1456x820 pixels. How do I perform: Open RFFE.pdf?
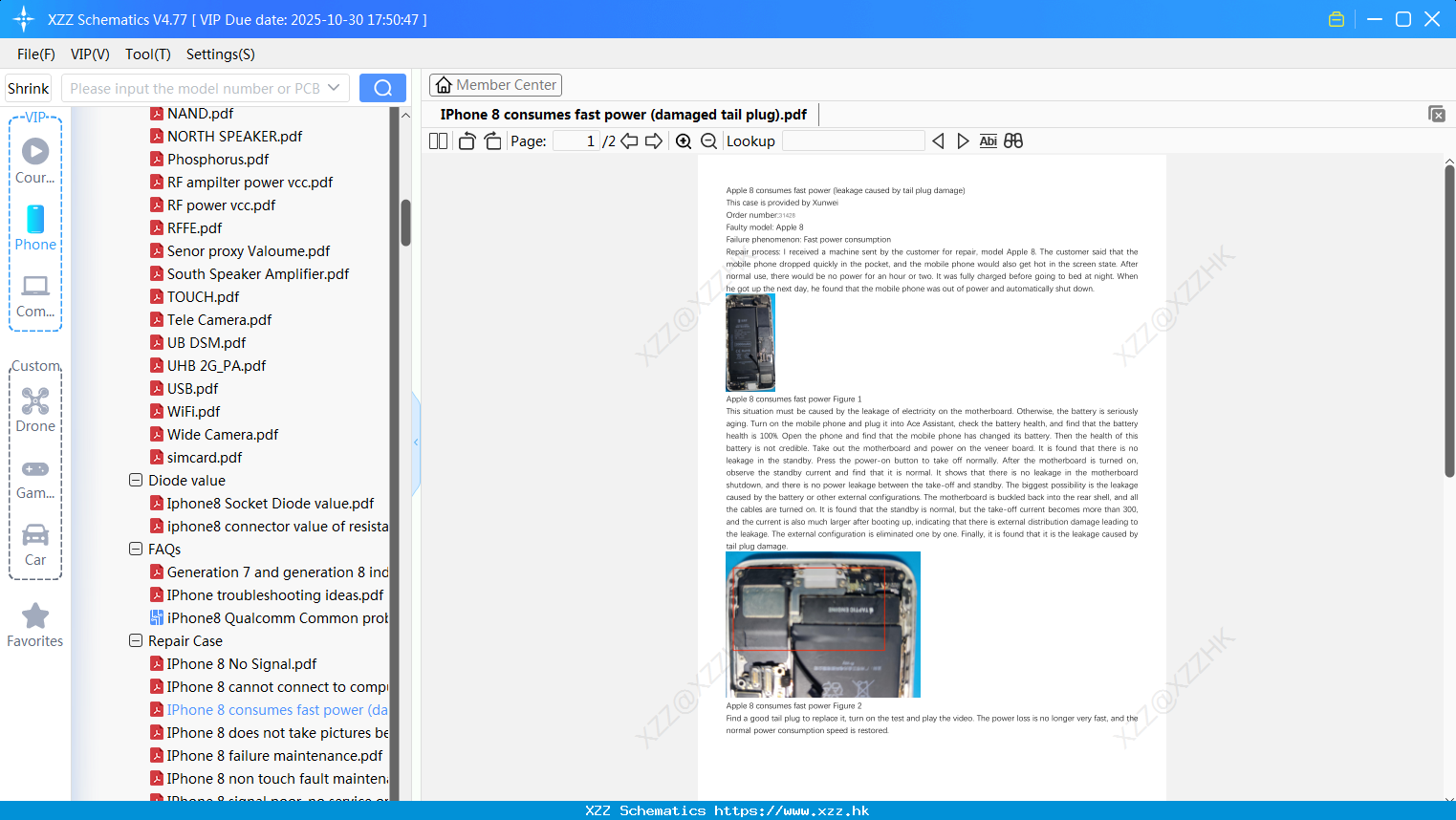pyautogui.click(x=185, y=228)
